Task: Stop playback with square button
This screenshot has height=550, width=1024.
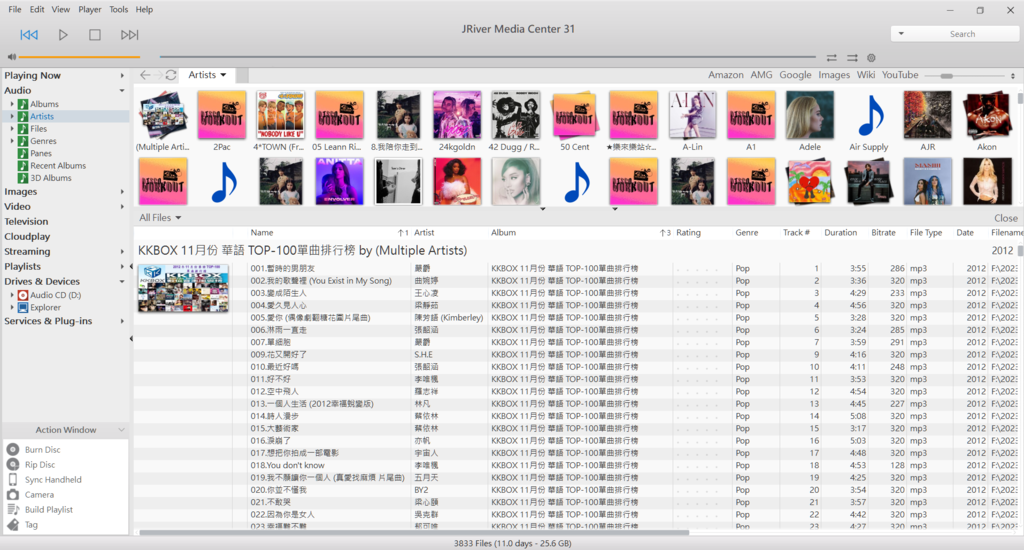Action: pyautogui.click(x=95, y=35)
